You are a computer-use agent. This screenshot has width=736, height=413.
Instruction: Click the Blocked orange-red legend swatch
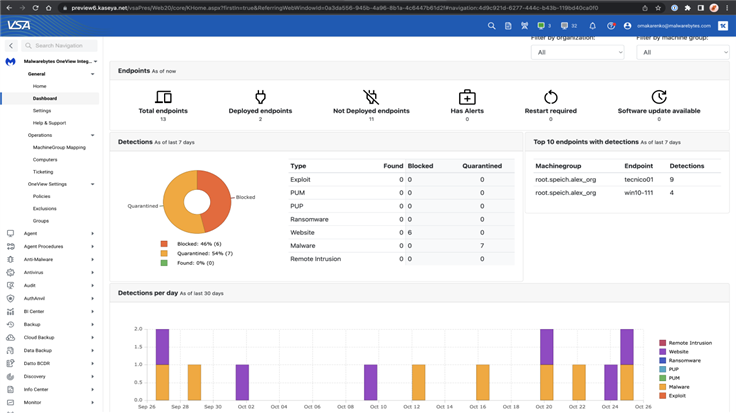(164, 244)
